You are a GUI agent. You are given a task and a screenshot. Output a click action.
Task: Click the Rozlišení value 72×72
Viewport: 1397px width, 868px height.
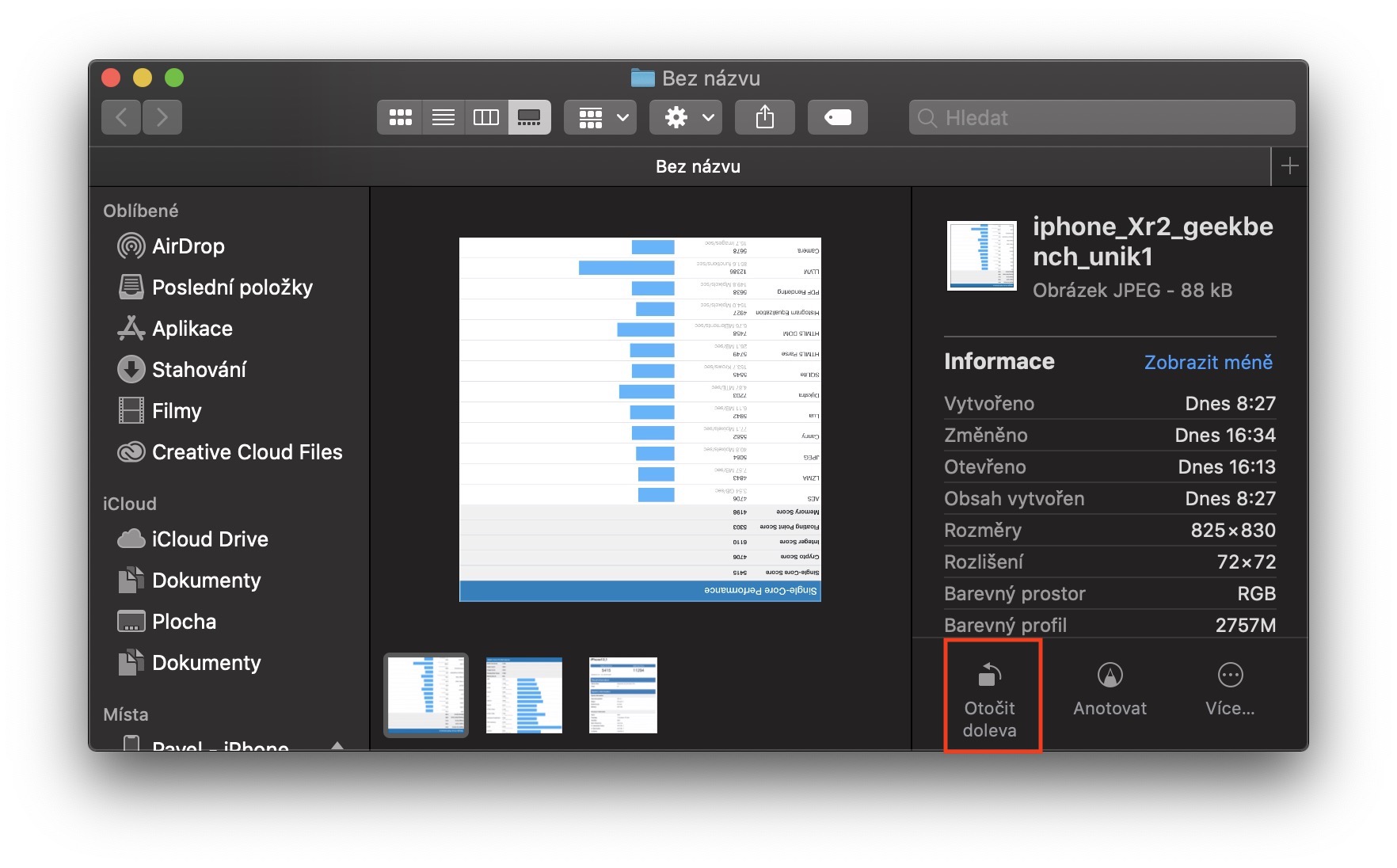pyautogui.click(x=1247, y=562)
